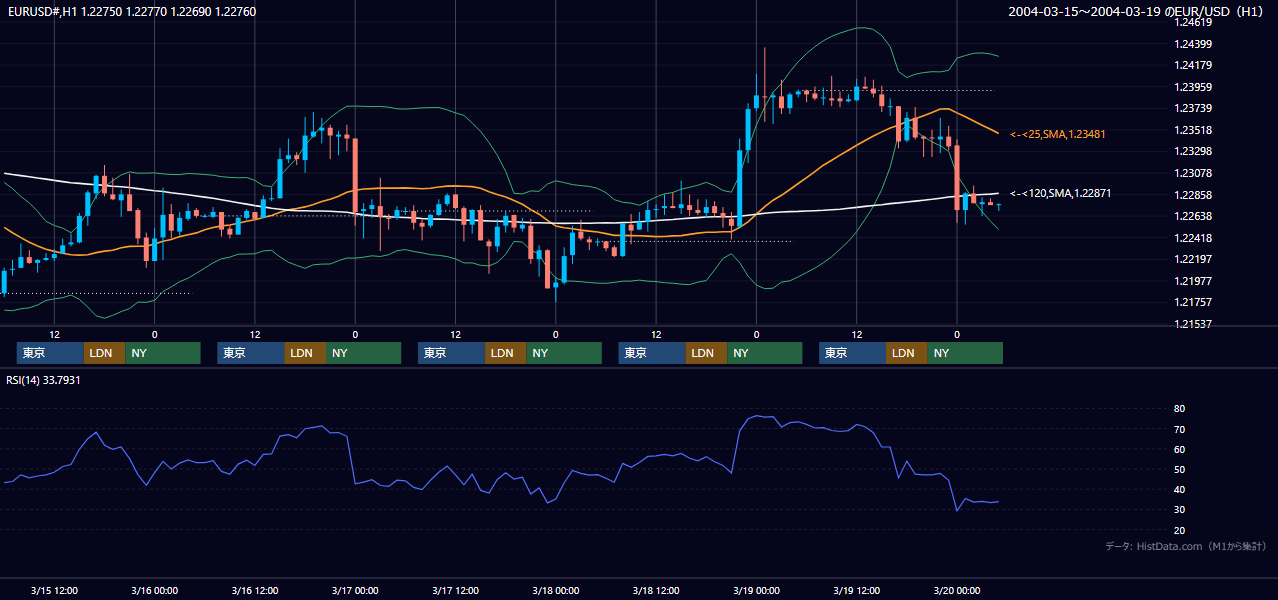The height and width of the screenshot is (600, 1278).
Task: Click the 3/15 12:00 date label
Action: coord(54,590)
